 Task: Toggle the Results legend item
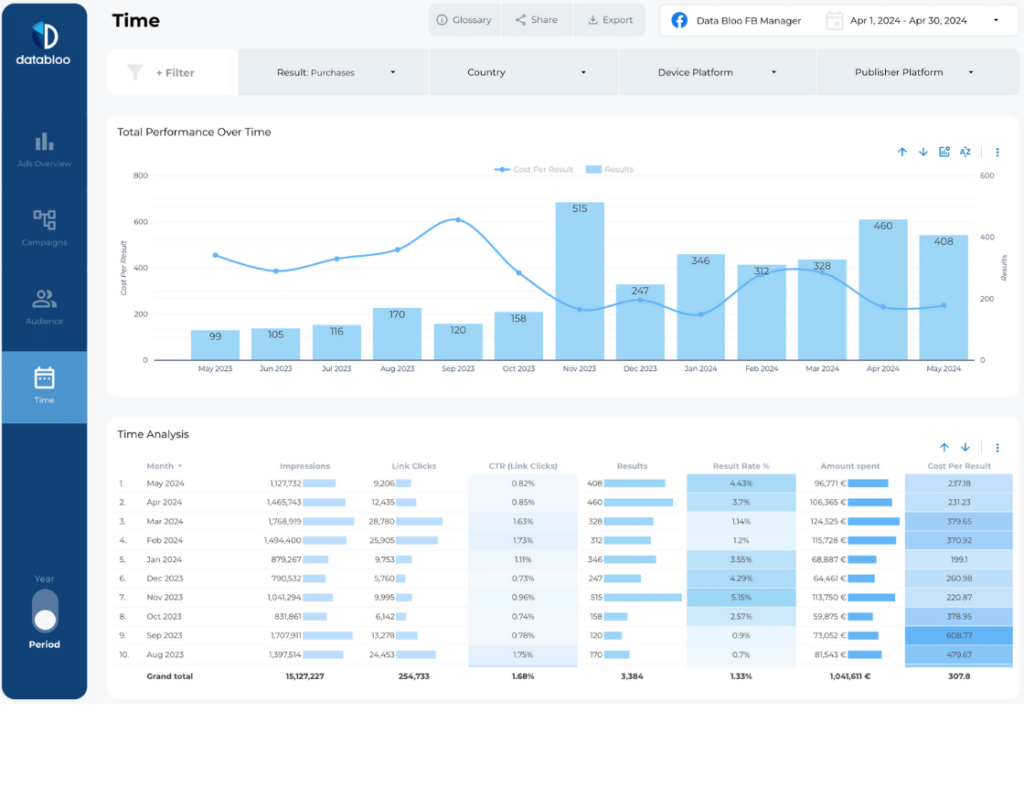point(610,169)
